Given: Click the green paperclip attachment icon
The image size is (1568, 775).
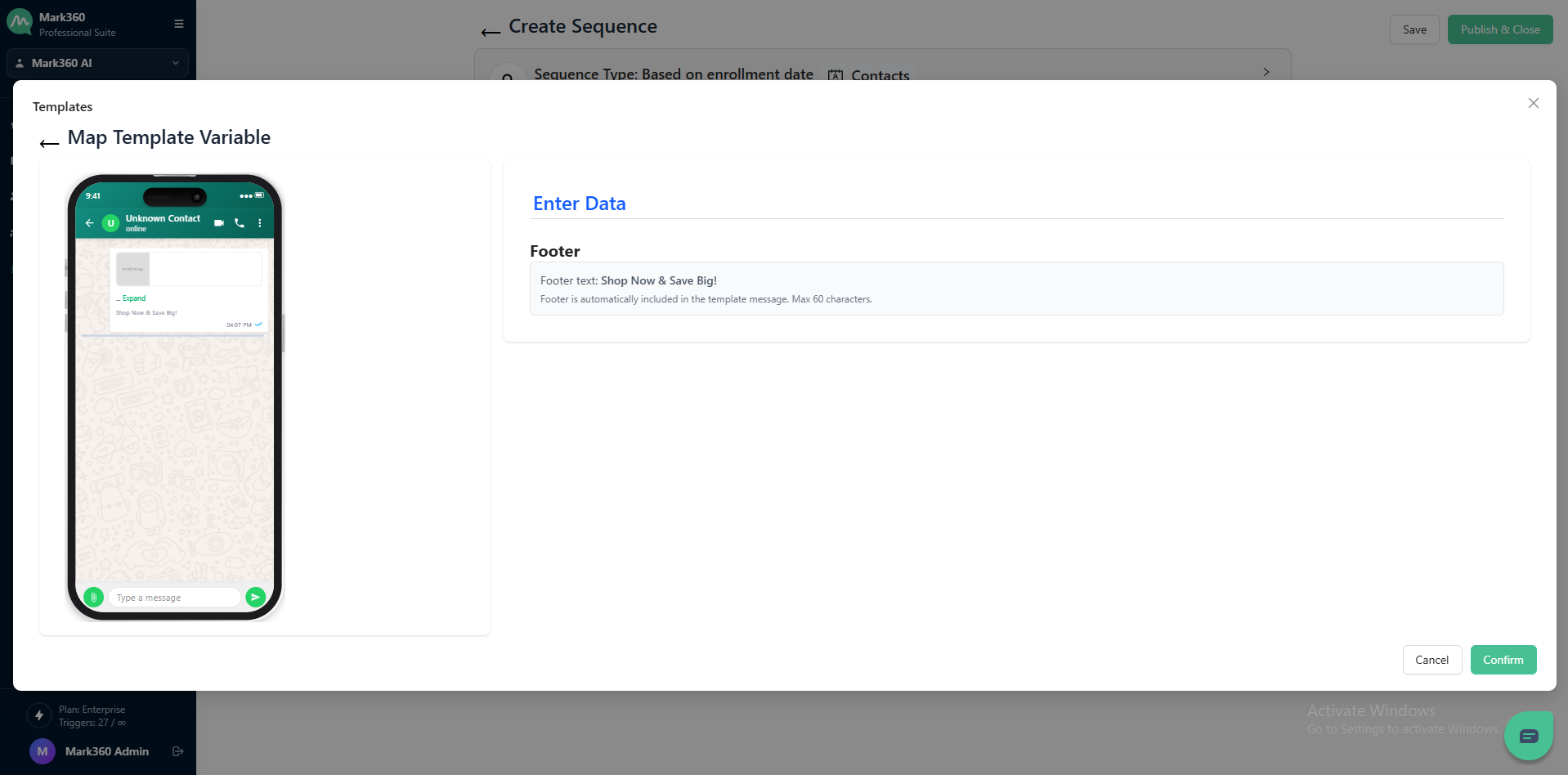Looking at the screenshot, I should (93, 598).
